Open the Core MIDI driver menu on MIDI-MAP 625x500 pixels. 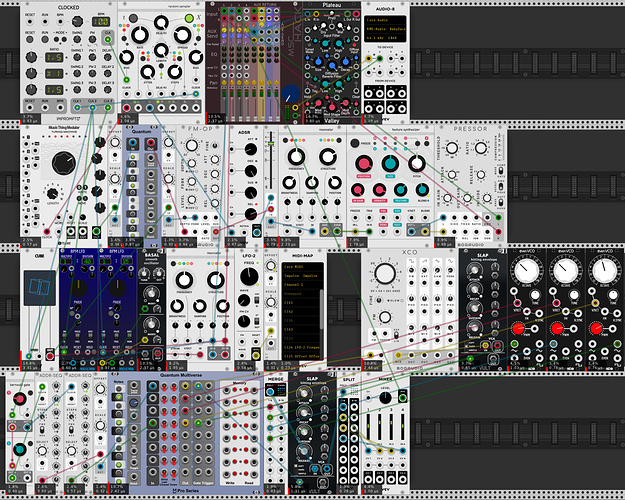[x=303, y=267]
